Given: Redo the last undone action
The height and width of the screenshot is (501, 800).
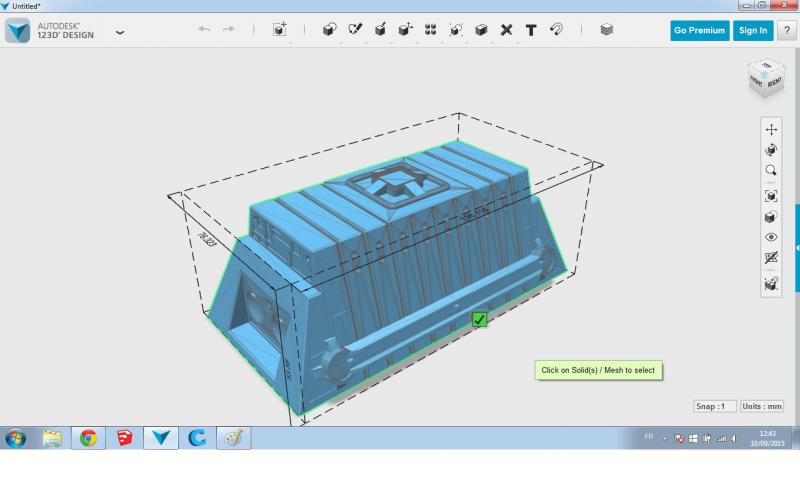Looking at the screenshot, I should tap(229, 29).
